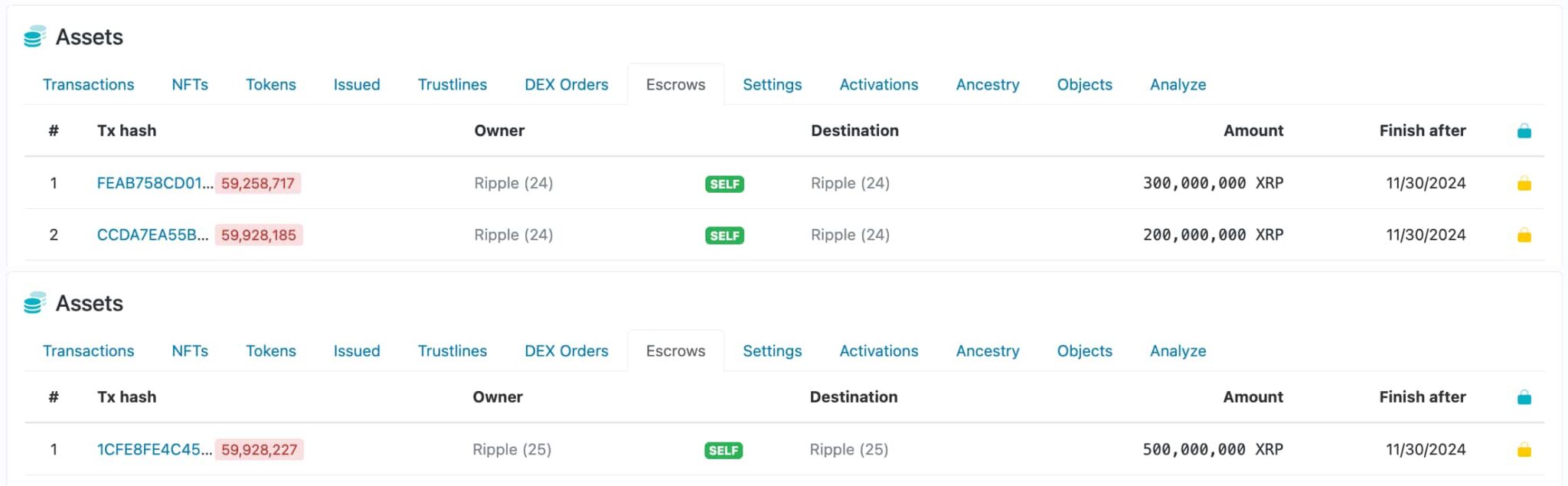
Task: Click the SELF badge in the FEAB758CD01 row
Action: point(724,184)
